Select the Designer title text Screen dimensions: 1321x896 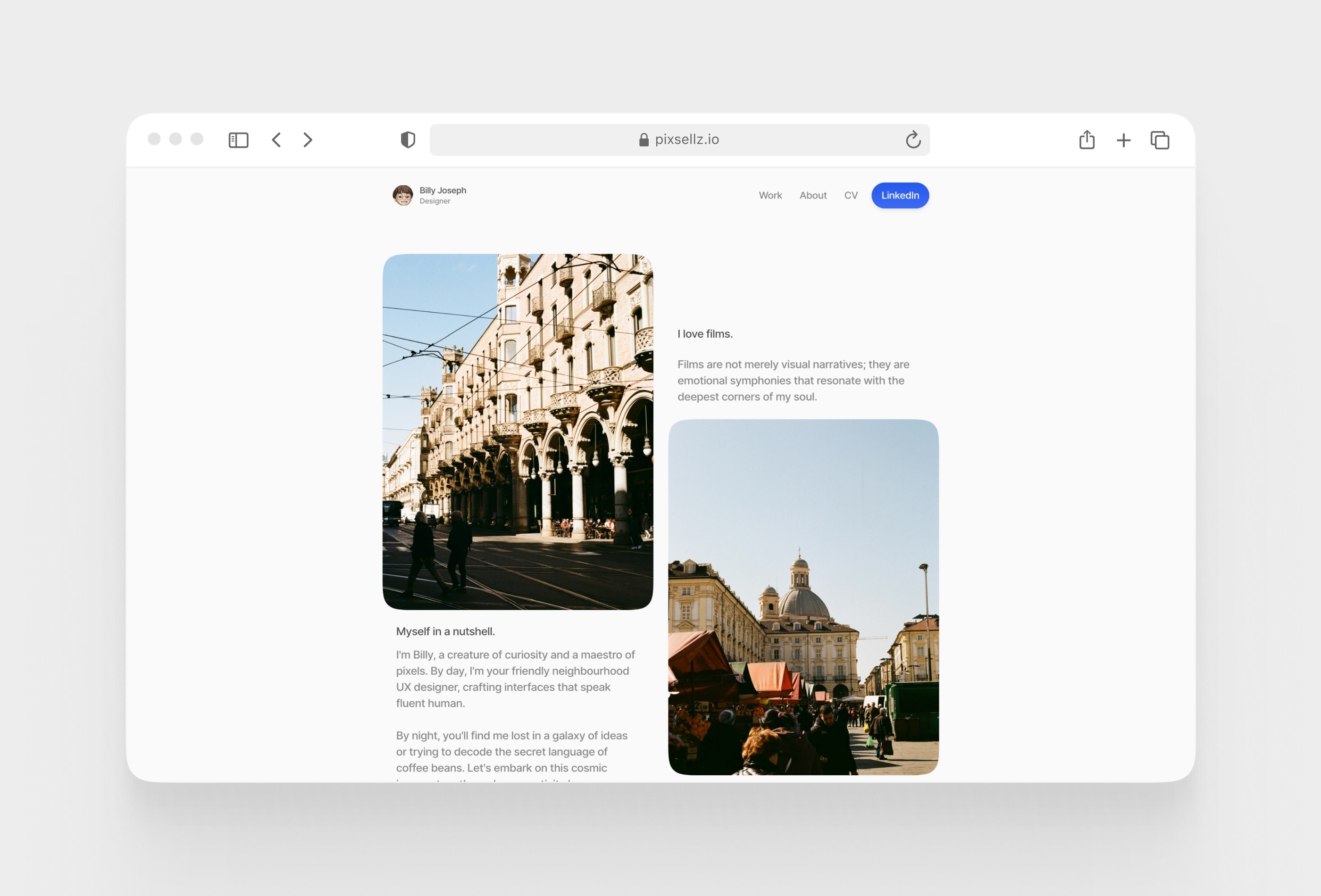tap(435, 201)
